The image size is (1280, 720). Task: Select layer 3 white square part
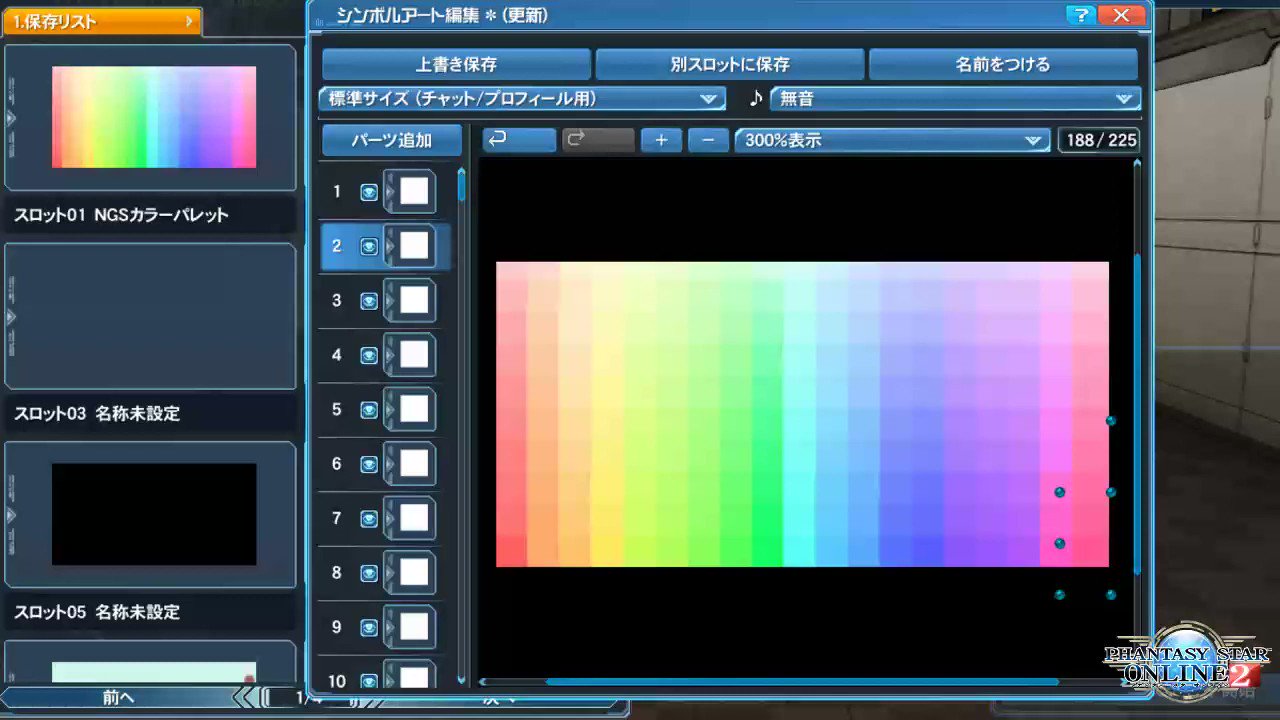coord(414,300)
